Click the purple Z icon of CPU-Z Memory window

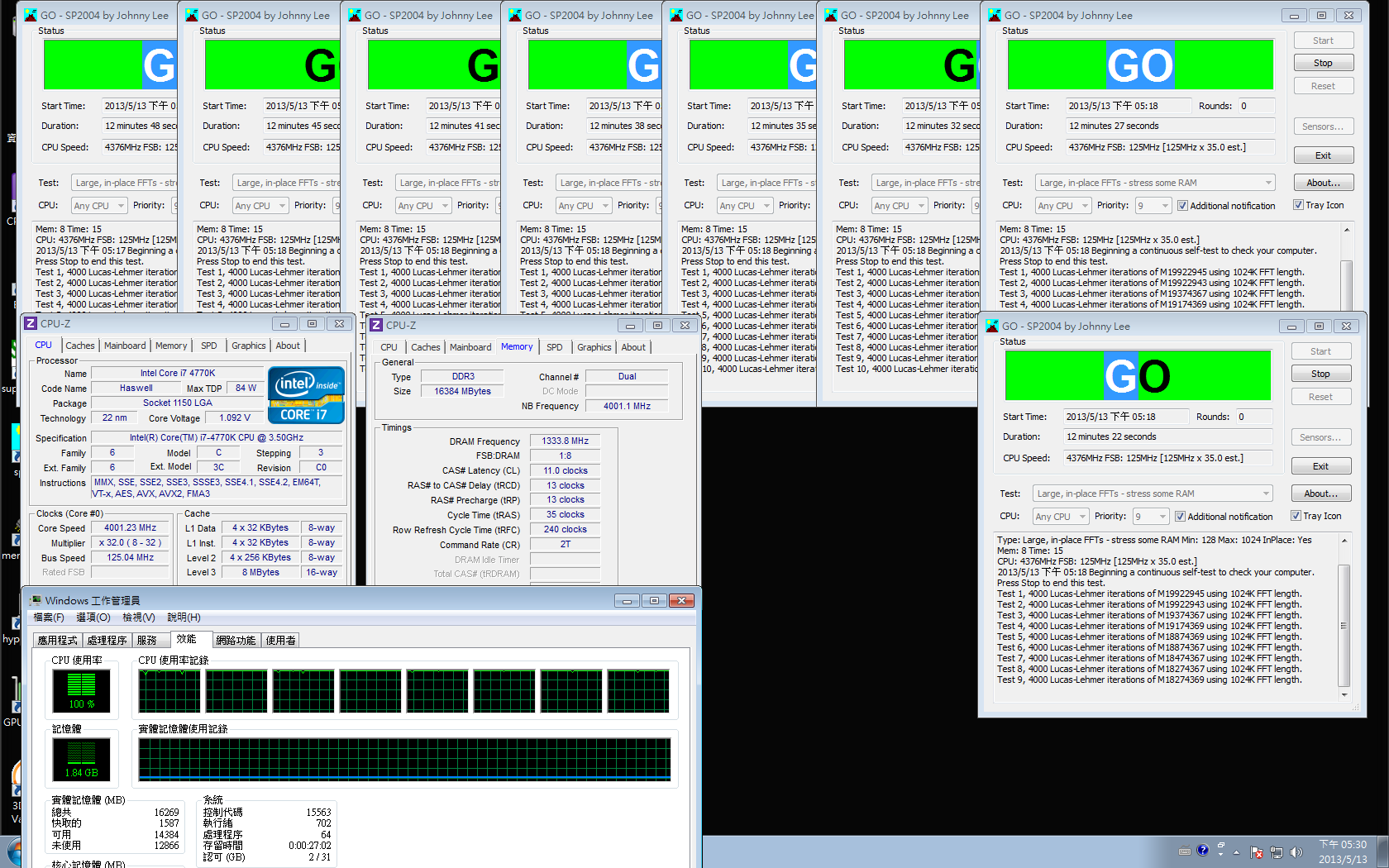(376, 325)
